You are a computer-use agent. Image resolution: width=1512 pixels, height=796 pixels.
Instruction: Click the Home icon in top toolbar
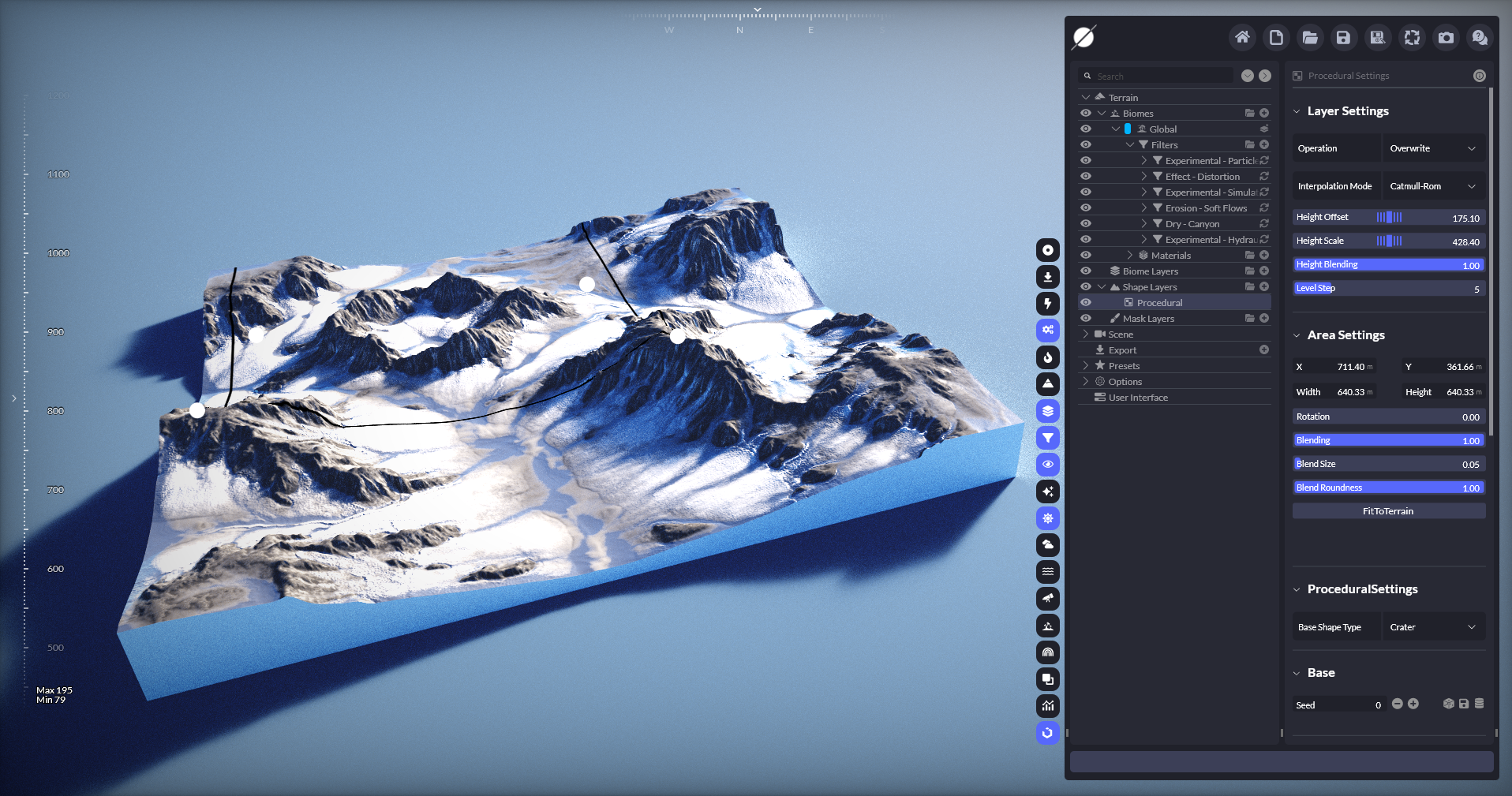[1242, 37]
